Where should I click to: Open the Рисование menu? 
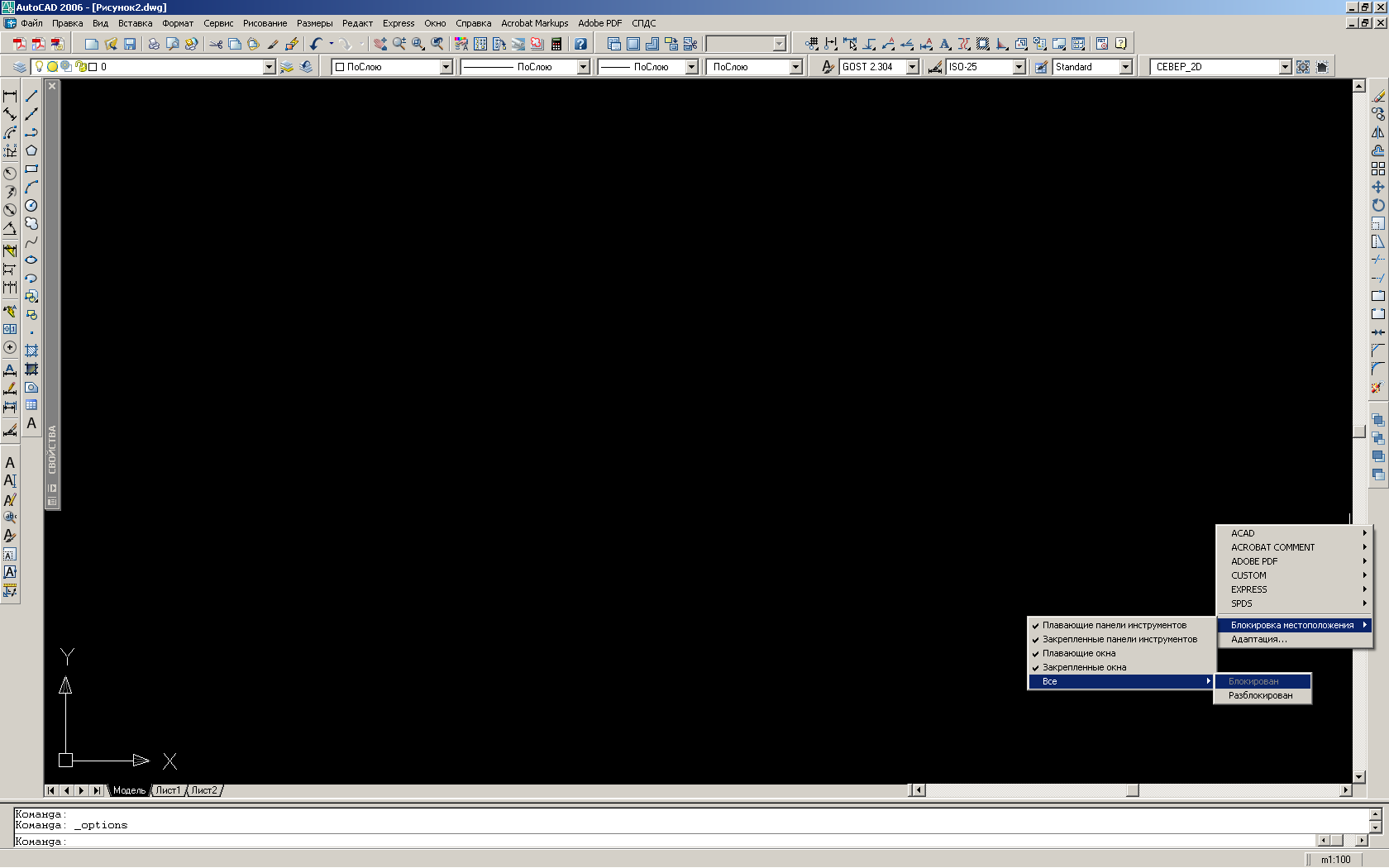265,23
